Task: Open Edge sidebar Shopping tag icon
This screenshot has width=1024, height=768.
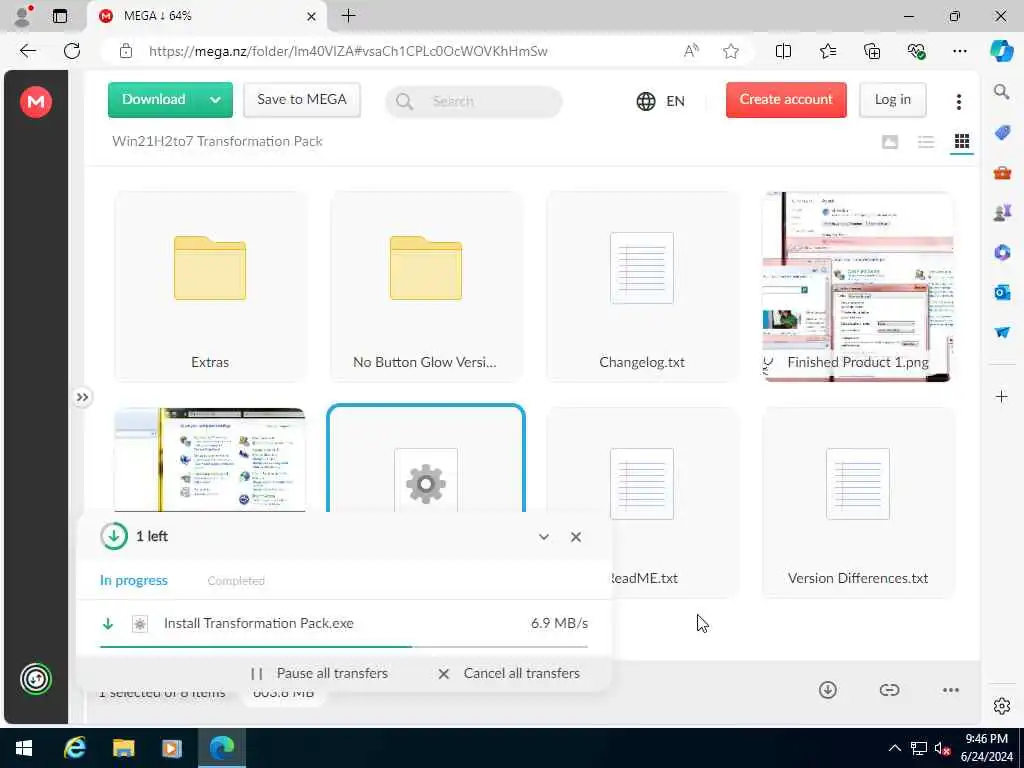Action: click(x=1002, y=133)
